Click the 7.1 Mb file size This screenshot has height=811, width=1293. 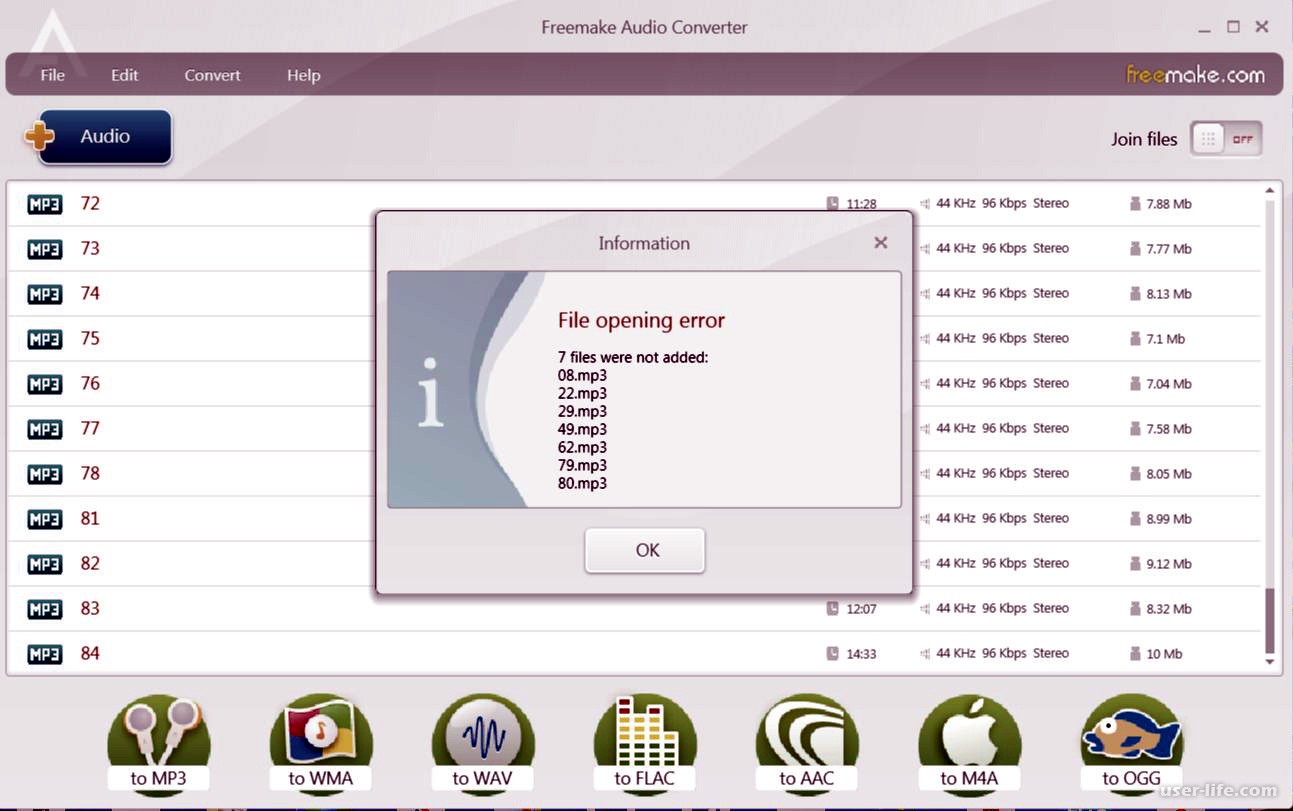coord(1165,339)
